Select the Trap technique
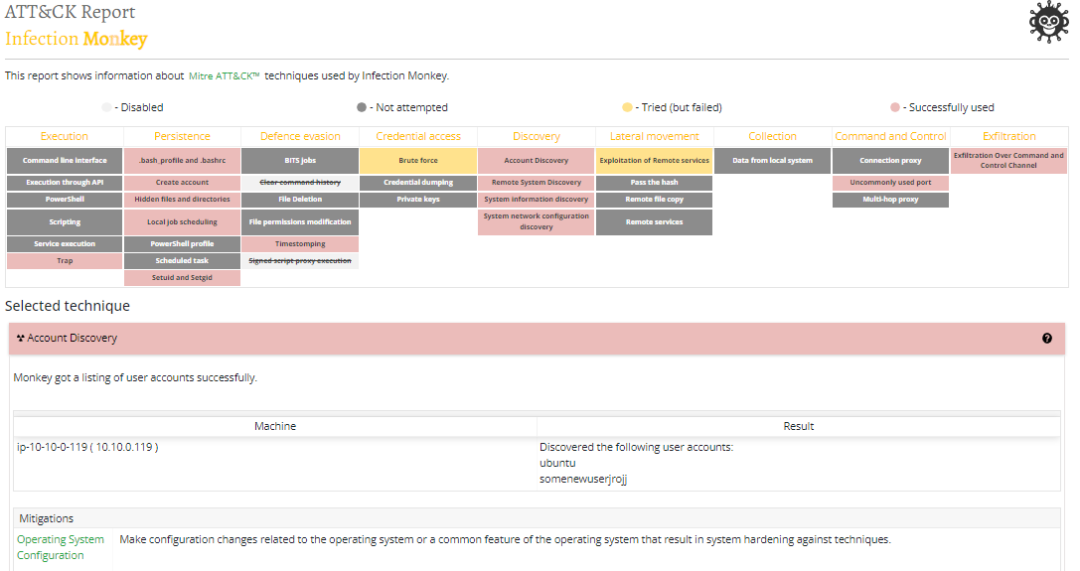The height and width of the screenshot is (571, 1080). pos(65,260)
